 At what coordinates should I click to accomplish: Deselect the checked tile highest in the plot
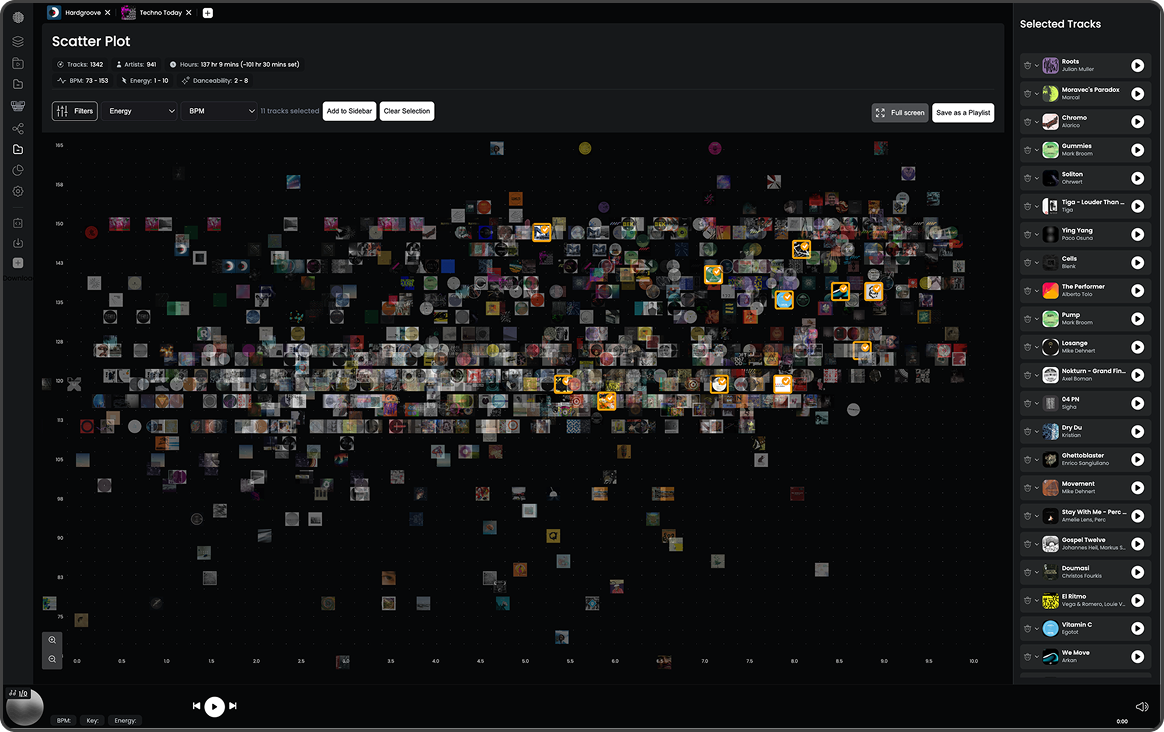click(542, 232)
